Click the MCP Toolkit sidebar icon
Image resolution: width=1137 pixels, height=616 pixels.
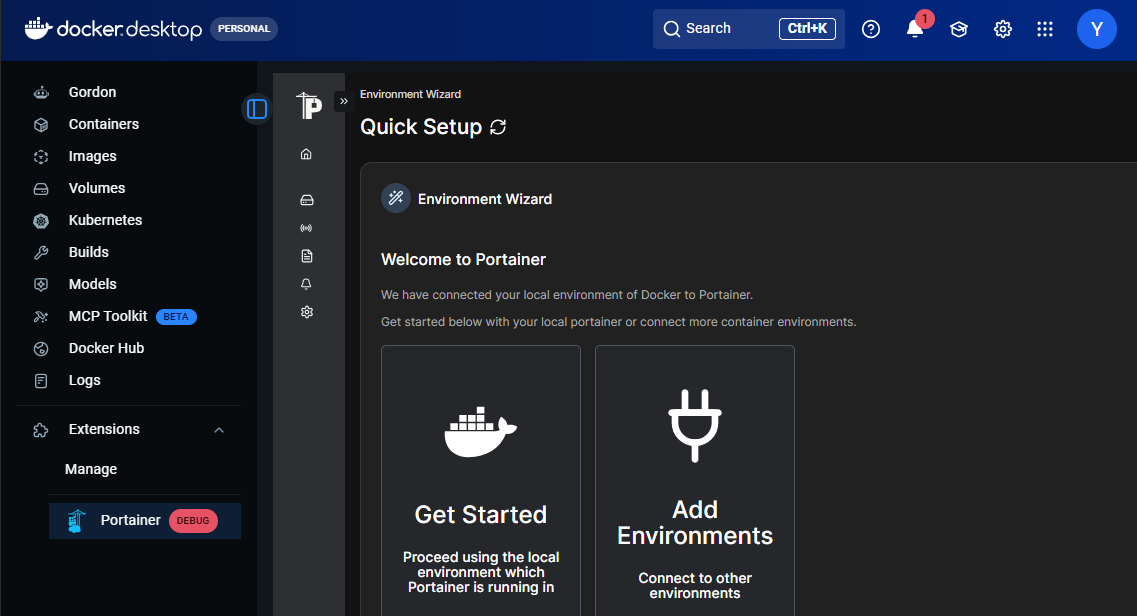point(41,317)
